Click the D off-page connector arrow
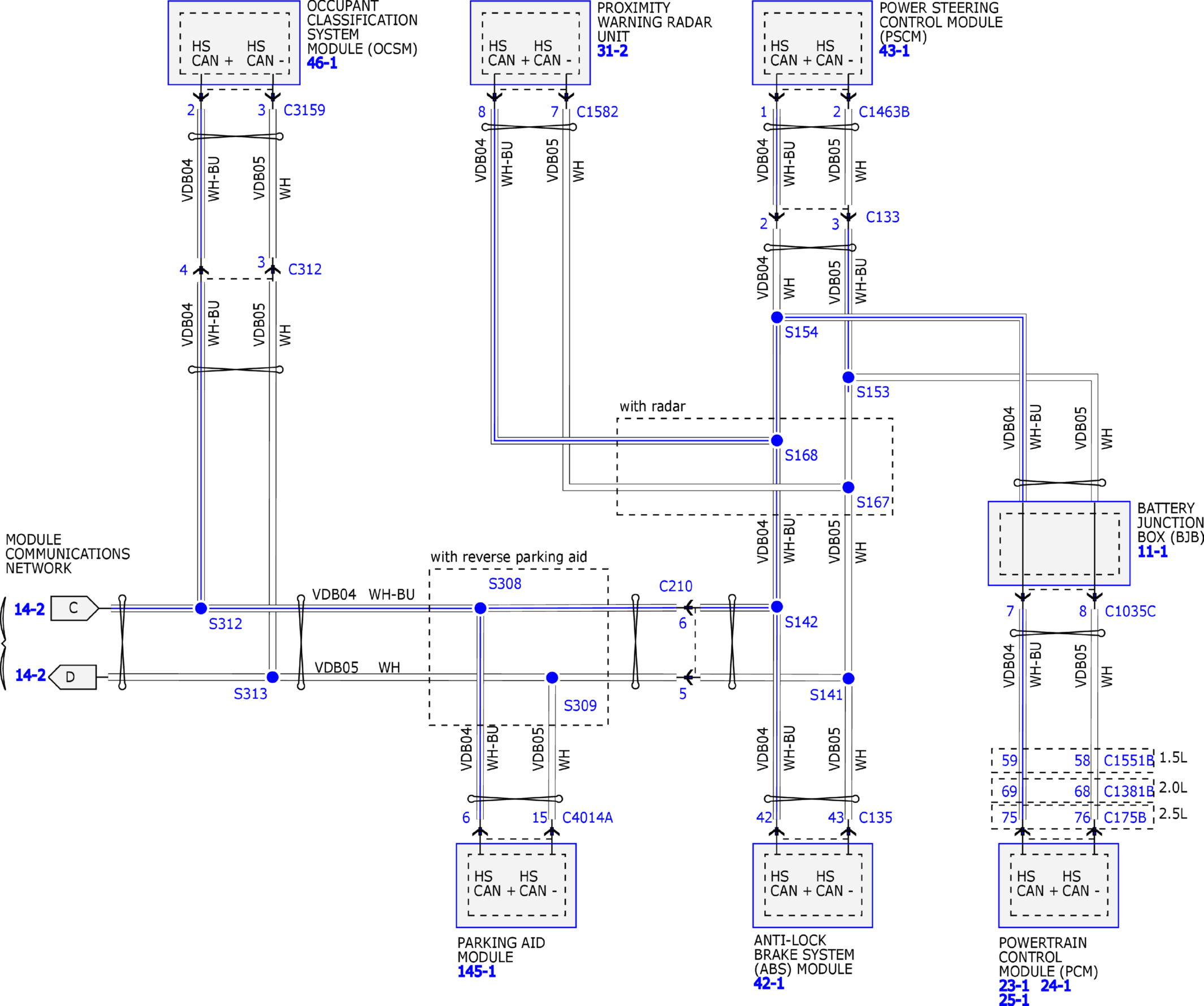This screenshot has height=1006, width=1204. coord(73,677)
